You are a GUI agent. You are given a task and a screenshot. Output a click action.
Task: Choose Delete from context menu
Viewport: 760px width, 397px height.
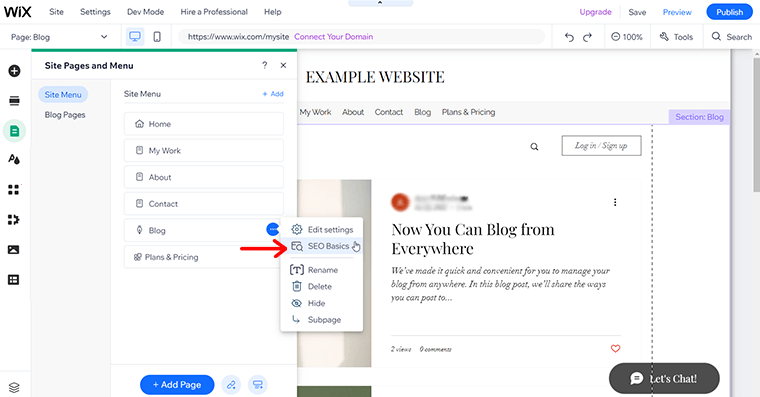click(321, 286)
